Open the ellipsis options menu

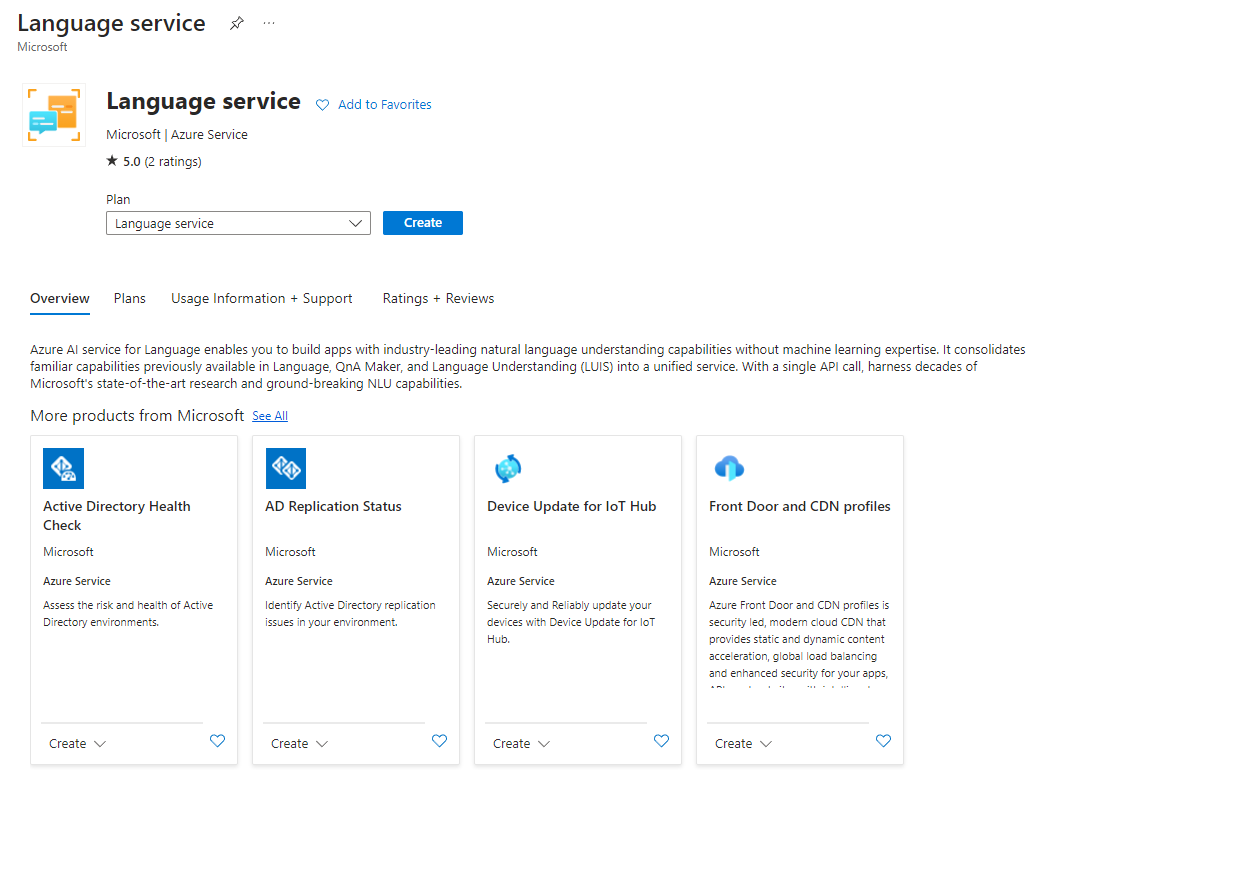268,22
